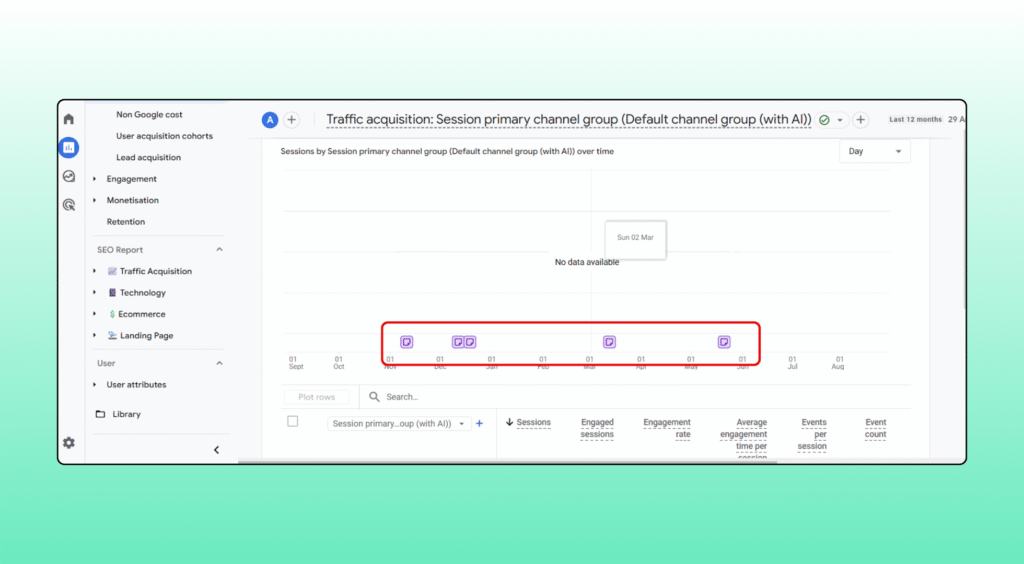Click the Library folder icon
1024x564 pixels.
[x=100, y=414]
